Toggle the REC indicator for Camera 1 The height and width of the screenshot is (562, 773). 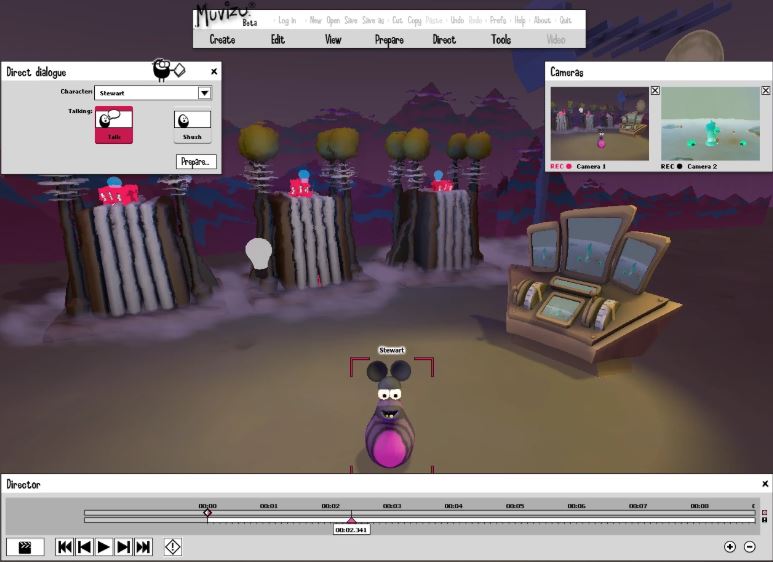click(569, 167)
